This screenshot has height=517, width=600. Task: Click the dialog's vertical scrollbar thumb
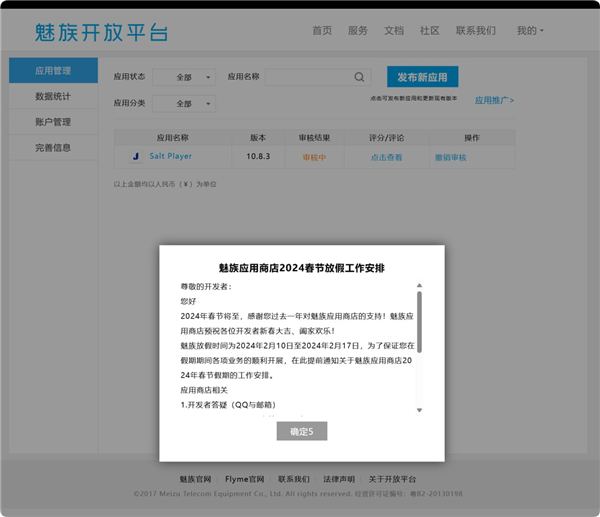click(x=419, y=320)
